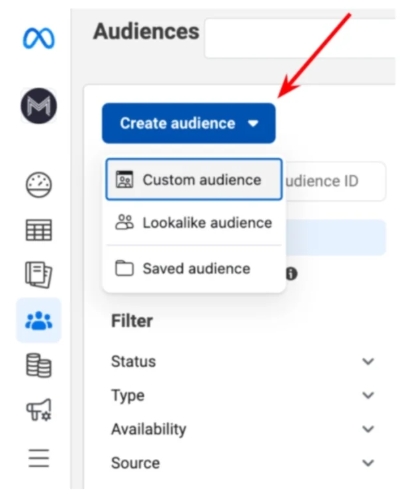This screenshot has width=405, height=495.
Task: Expand the Availability filter chevron
Action: pyautogui.click(x=368, y=429)
